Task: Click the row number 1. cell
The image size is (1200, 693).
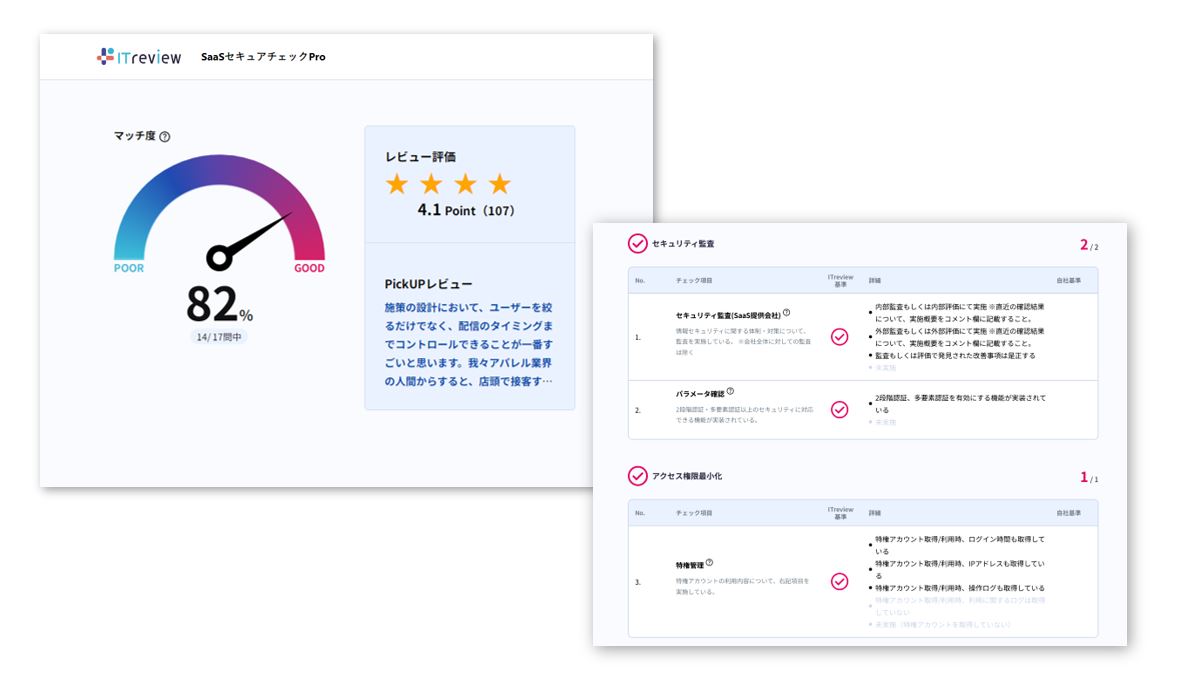Action: pos(638,337)
